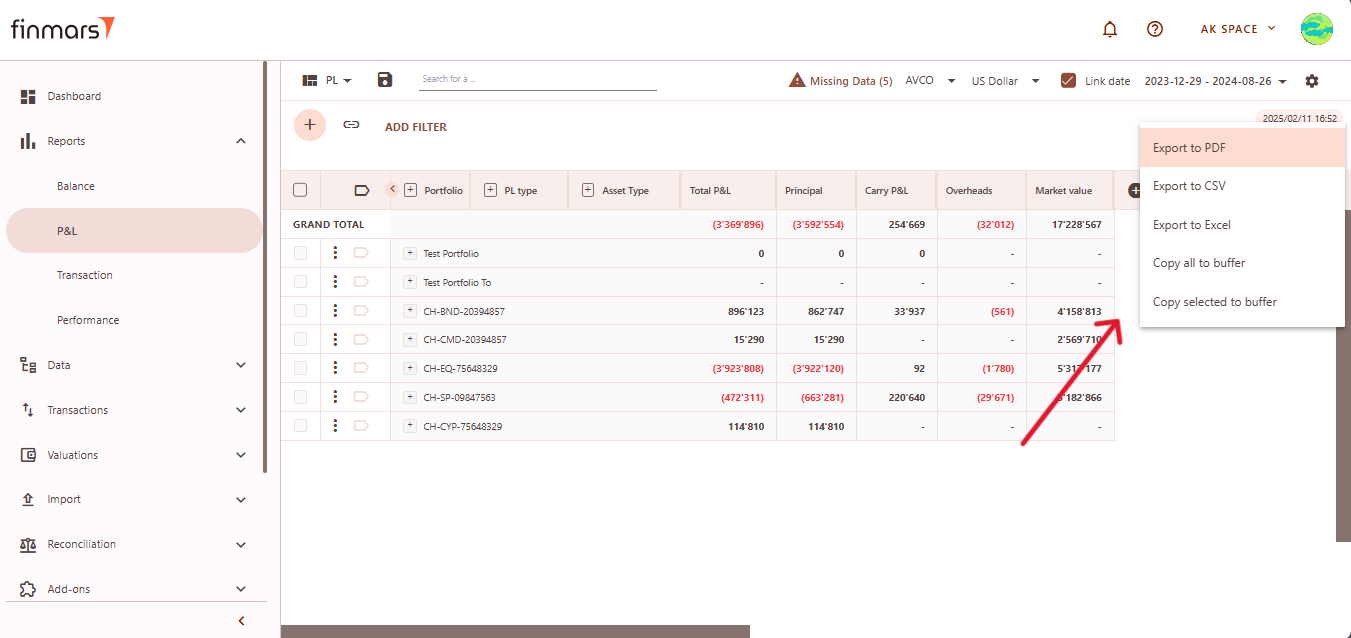Open the US Dollar currency dropdown
This screenshot has height=638, width=1351.
[1005, 81]
